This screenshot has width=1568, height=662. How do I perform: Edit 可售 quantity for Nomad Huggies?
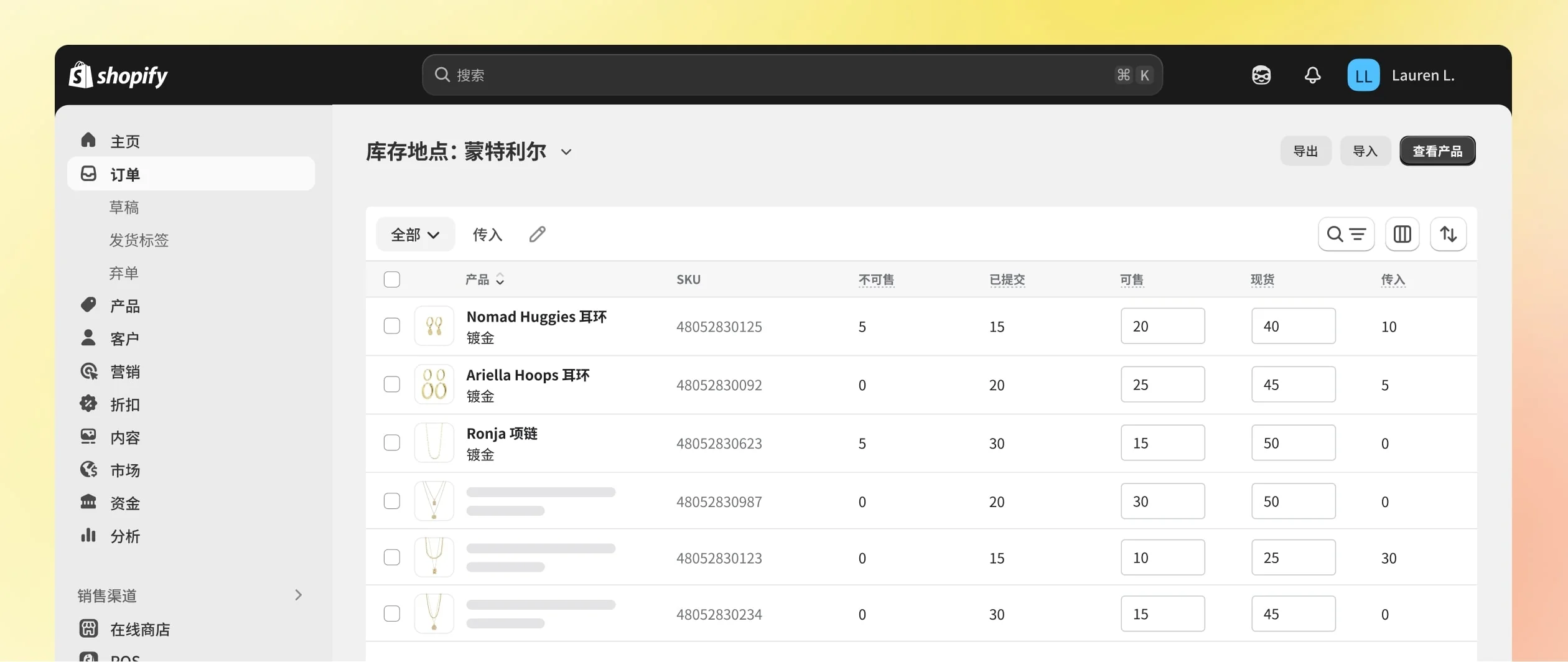(1162, 326)
